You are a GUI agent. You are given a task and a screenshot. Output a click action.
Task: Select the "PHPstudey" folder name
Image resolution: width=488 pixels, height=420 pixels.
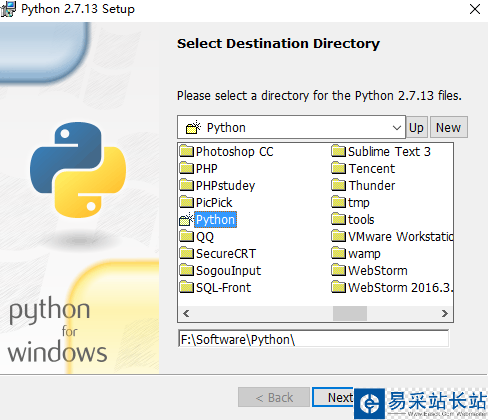coord(225,186)
